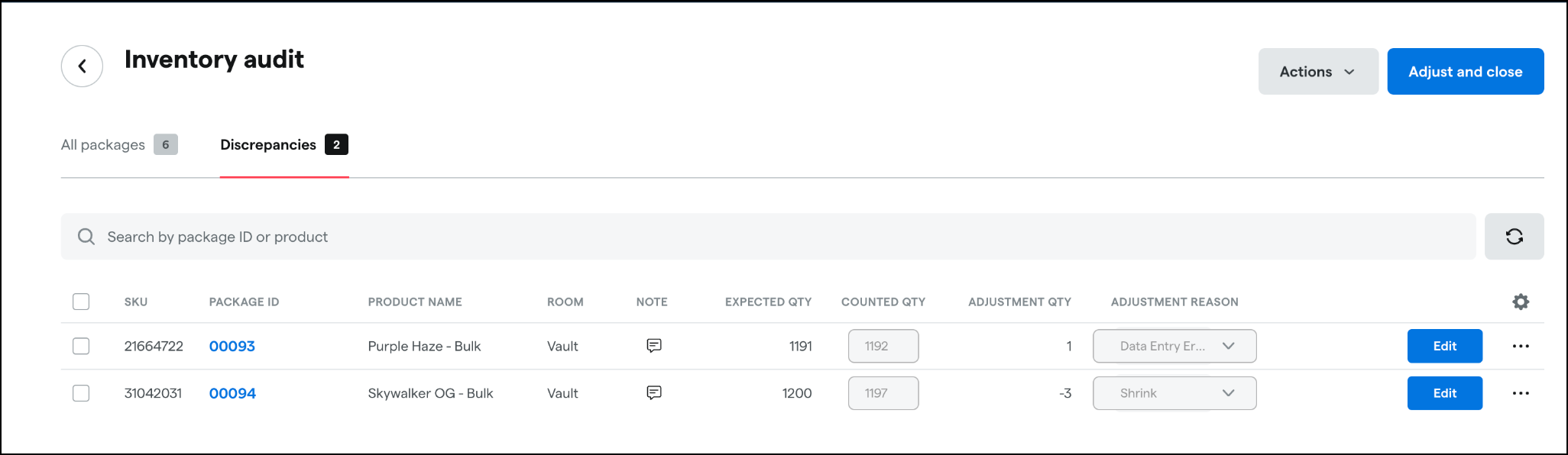Open note icon for Purple Haze - Bulk
This screenshot has width=1568, height=455.
(654, 346)
